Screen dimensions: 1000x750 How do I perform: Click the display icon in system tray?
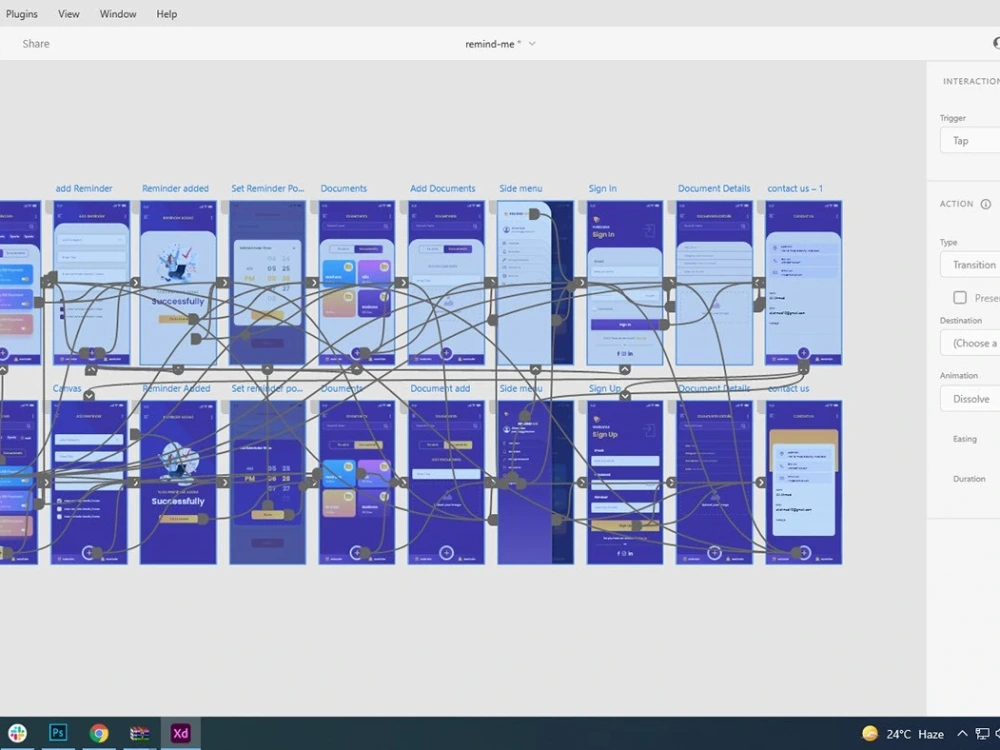tap(983, 733)
